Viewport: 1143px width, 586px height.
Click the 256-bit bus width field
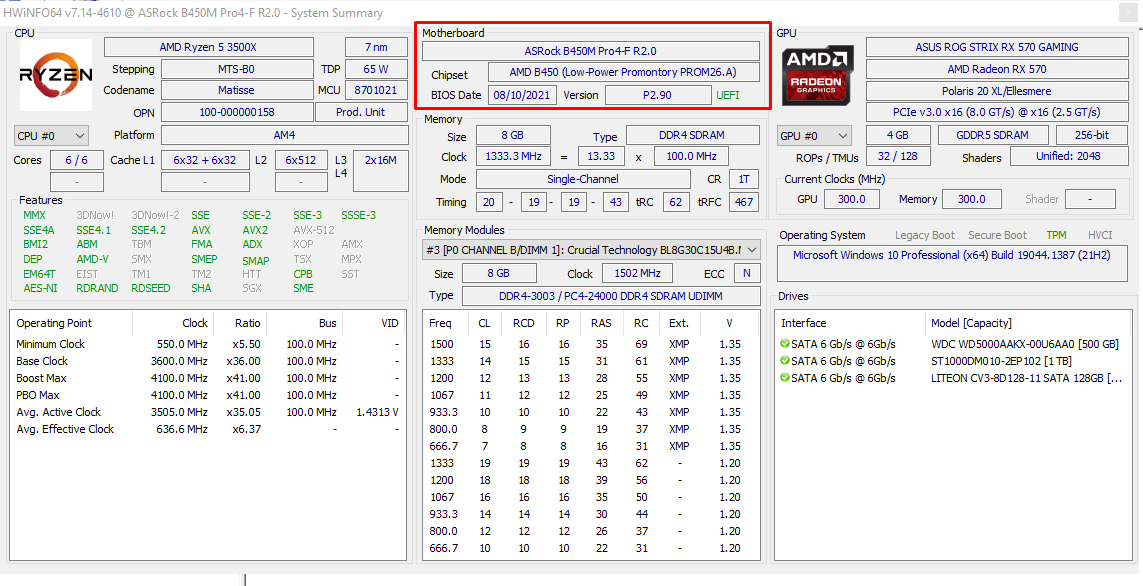click(1092, 136)
